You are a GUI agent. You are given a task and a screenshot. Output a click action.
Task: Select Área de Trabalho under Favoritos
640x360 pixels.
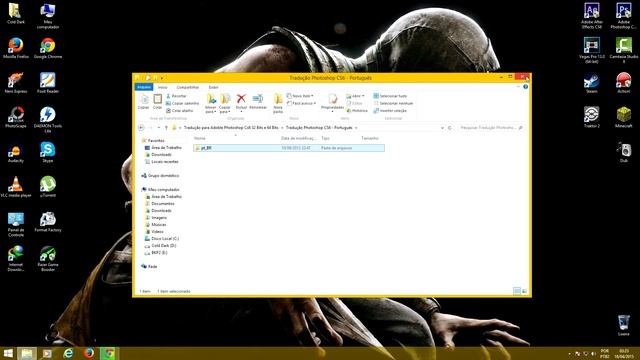pyautogui.click(x=163, y=148)
